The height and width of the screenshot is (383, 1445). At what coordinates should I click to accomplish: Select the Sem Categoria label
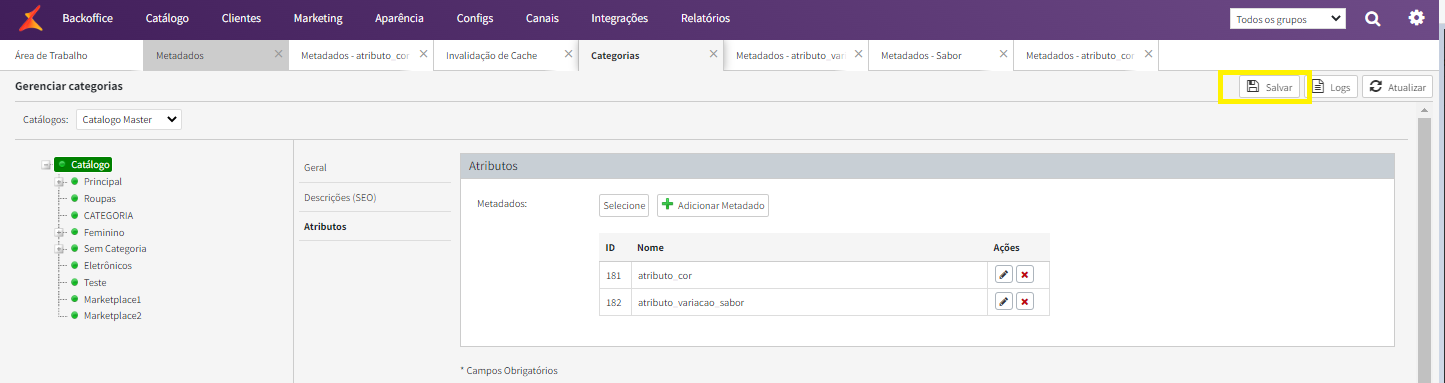pyautogui.click(x=115, y=248)
